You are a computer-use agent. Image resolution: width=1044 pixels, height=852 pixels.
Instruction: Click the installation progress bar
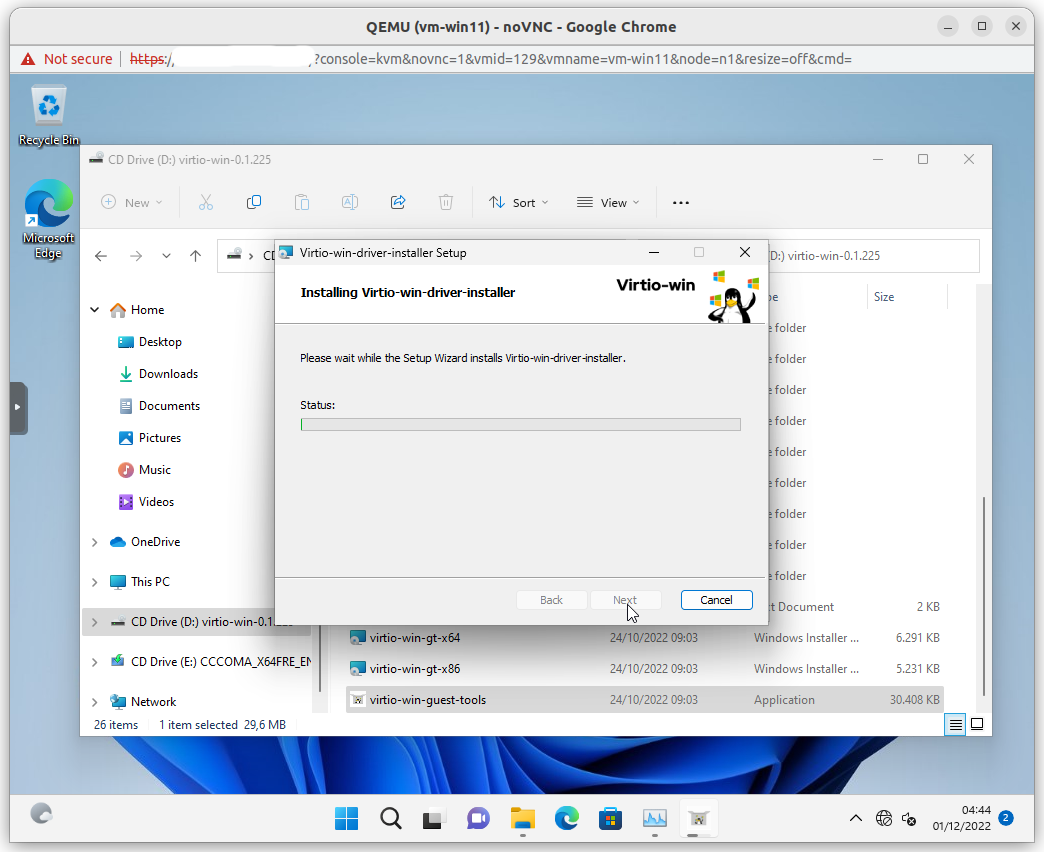521,425
